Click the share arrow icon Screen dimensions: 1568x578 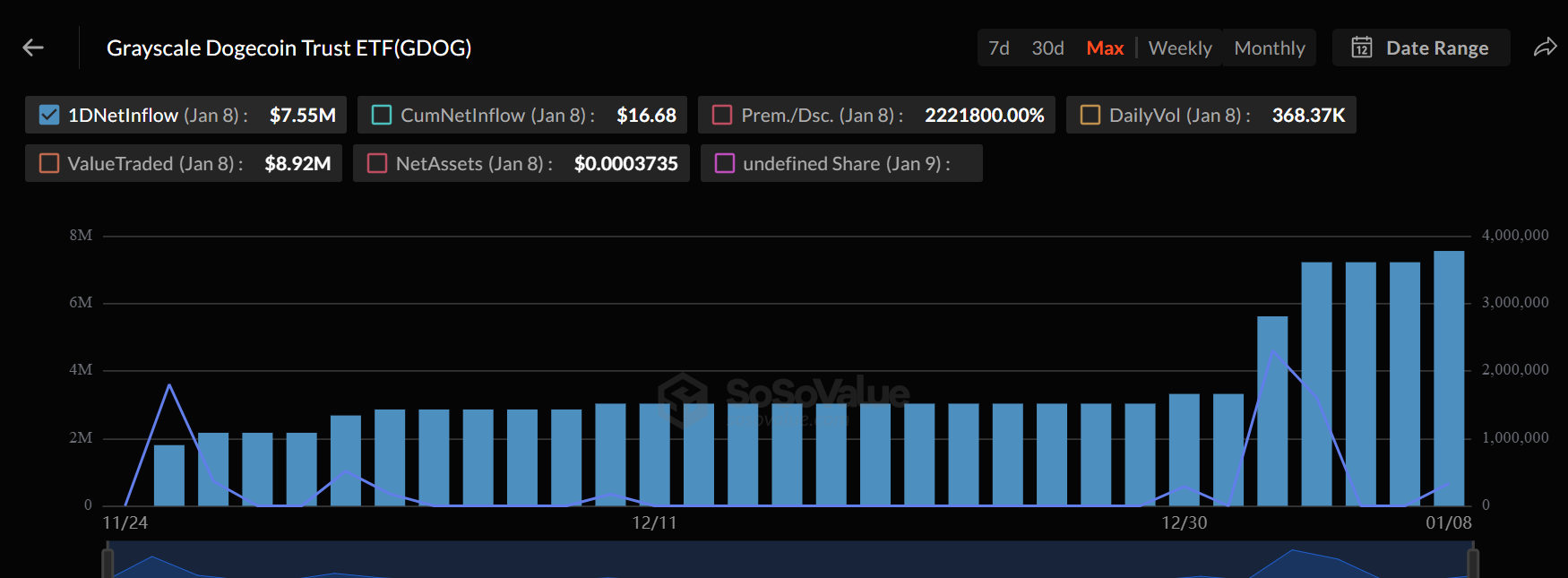[1545, 47]
